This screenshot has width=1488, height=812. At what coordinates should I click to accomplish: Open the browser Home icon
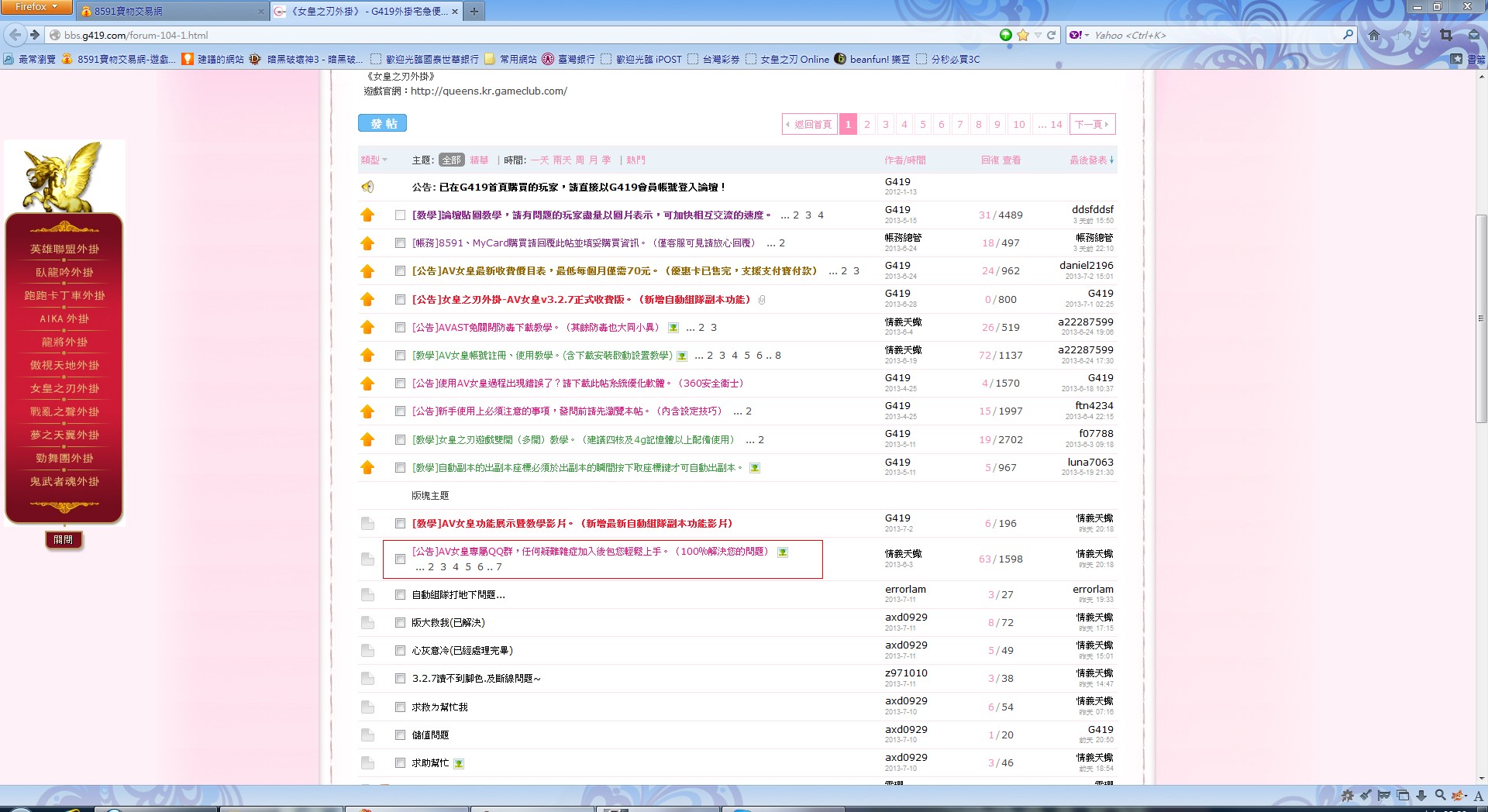[x=1374, y=35]
